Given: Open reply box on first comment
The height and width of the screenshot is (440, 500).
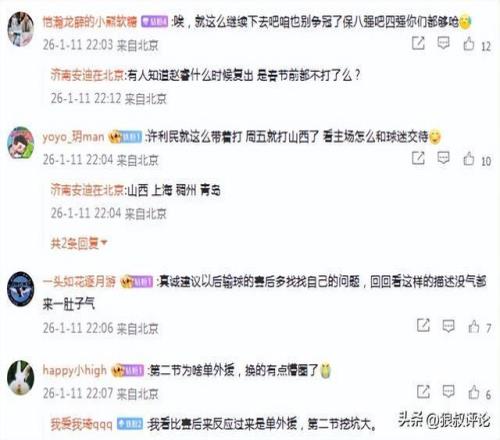Looking at the screenshot, I should tap(443, 43).
